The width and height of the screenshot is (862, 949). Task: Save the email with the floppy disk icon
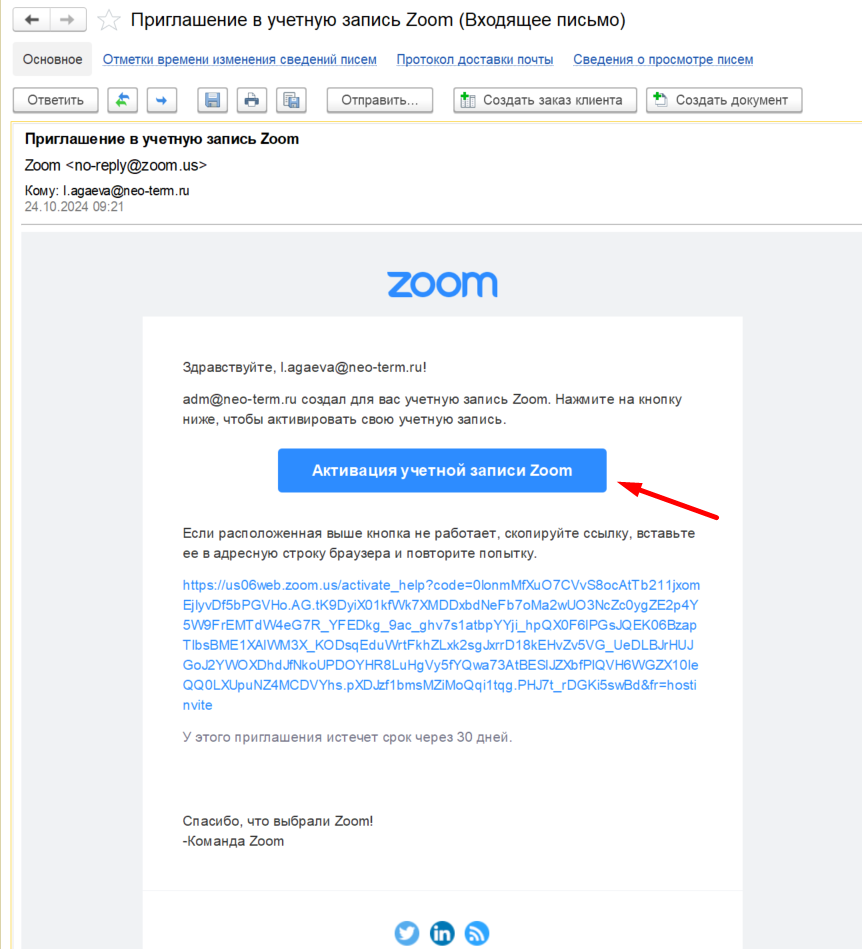(x=212, y=100)
